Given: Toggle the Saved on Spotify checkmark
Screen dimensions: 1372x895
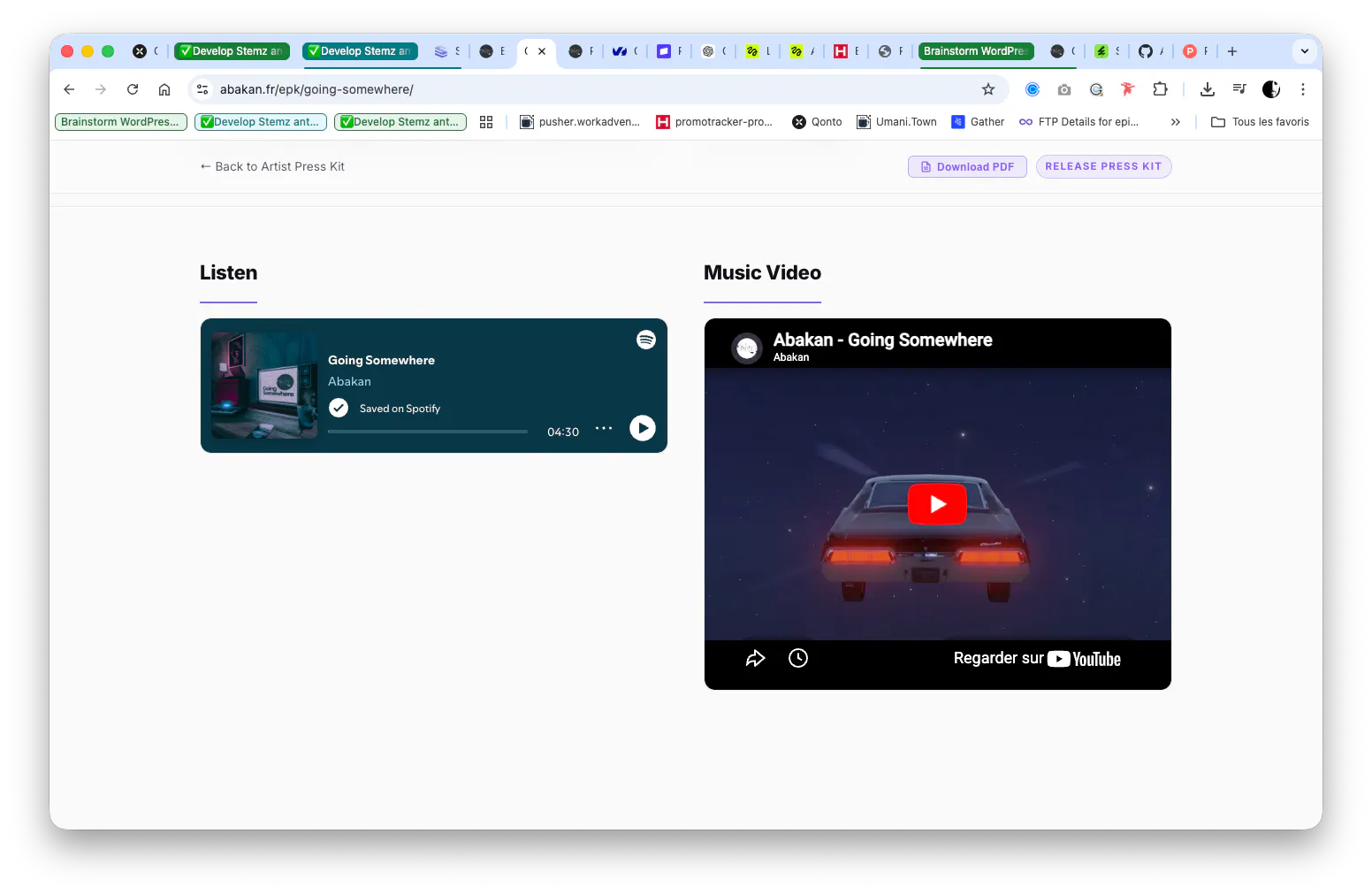Looking at the screenshot, I should (339, 408).
